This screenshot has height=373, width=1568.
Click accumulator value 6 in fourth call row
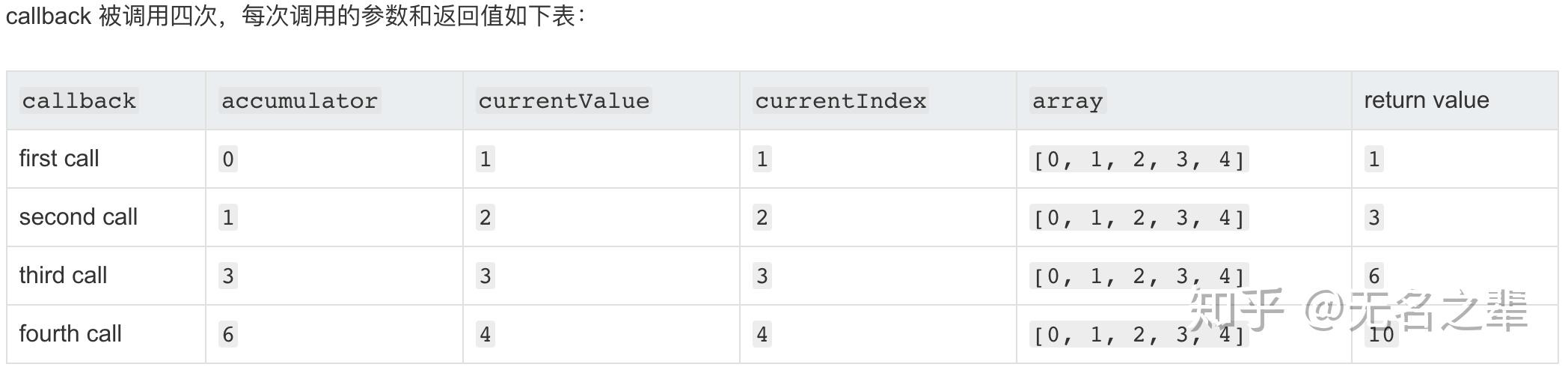(228, 334)
